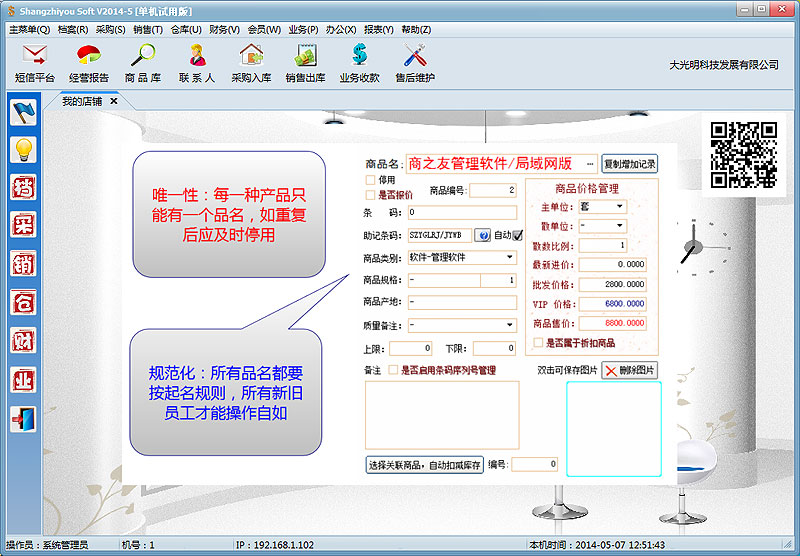Open the 报表(Y) menu

[x=379, y=30]
